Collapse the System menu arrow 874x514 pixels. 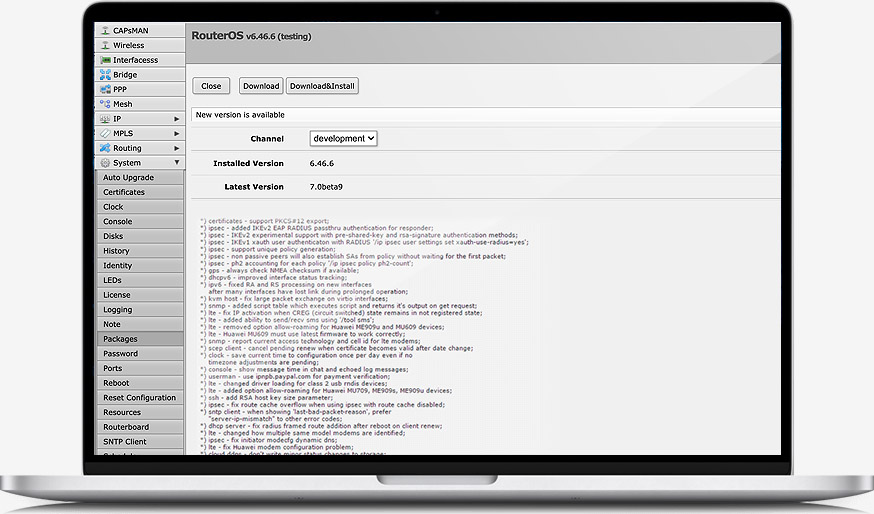click(177, 162)
